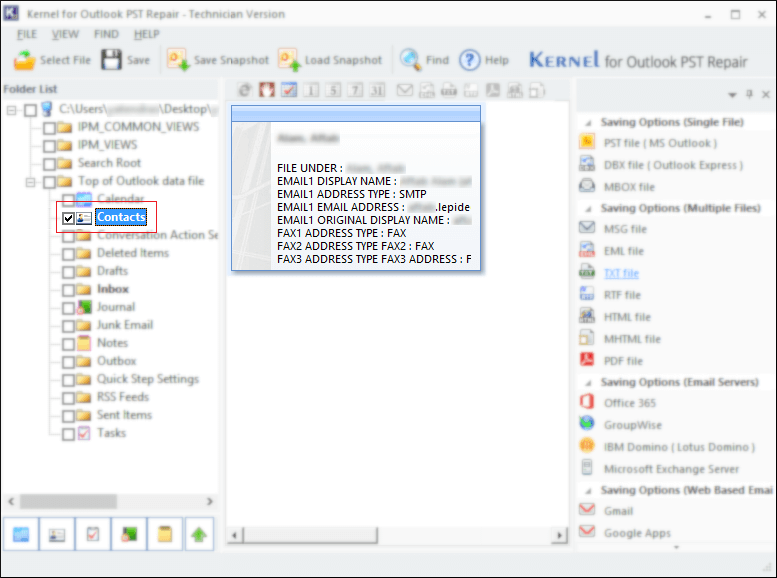The width and height of the screenshot is (777, 578).
Task: Click the tasks view button at bottom
Action: point(93,534)
